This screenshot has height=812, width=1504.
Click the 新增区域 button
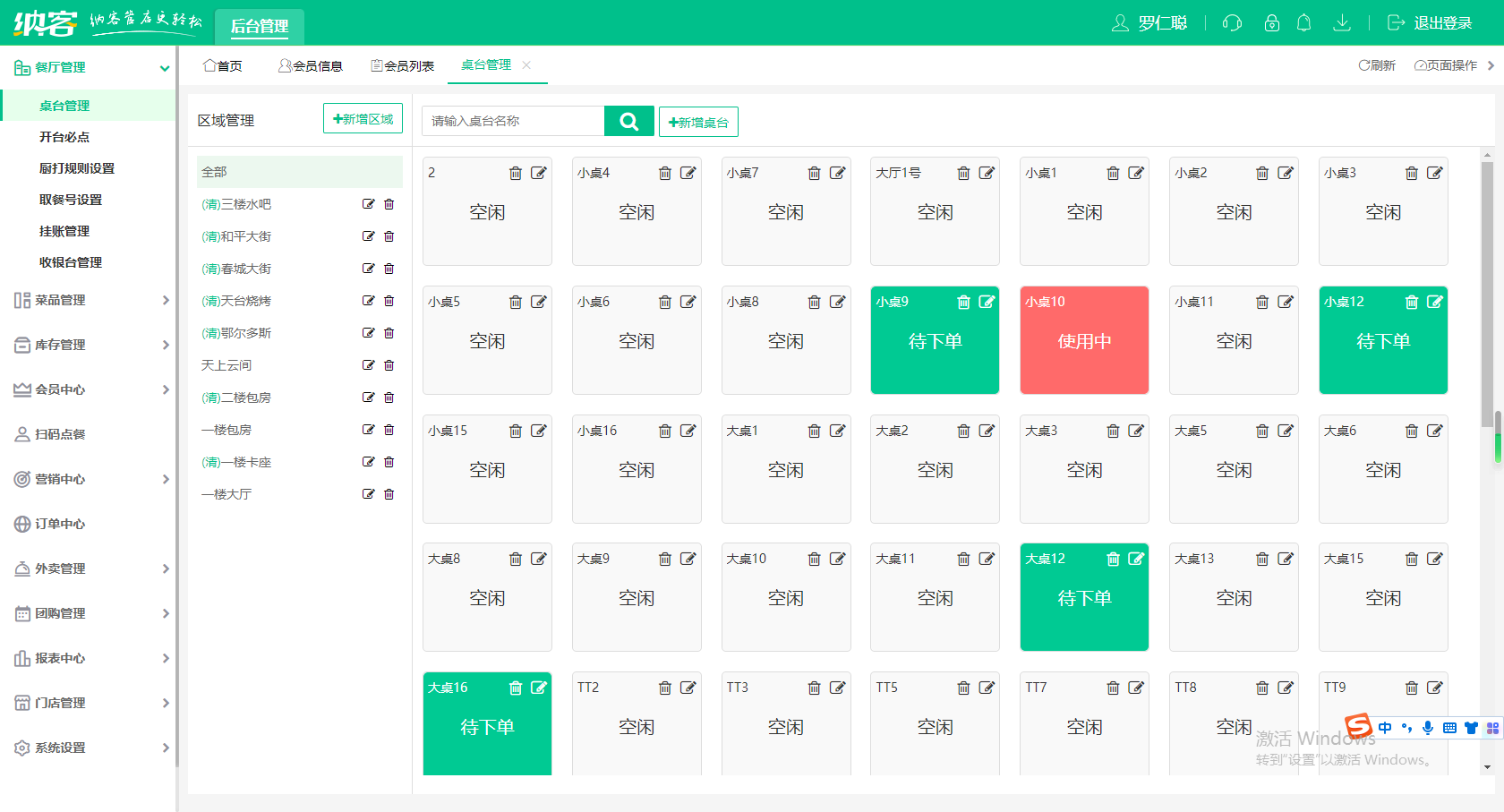(363, 119)
